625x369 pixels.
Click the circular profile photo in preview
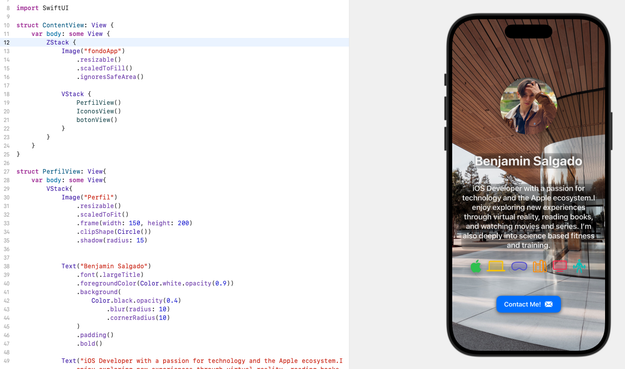pyautogui.click(x=529, y=106)
